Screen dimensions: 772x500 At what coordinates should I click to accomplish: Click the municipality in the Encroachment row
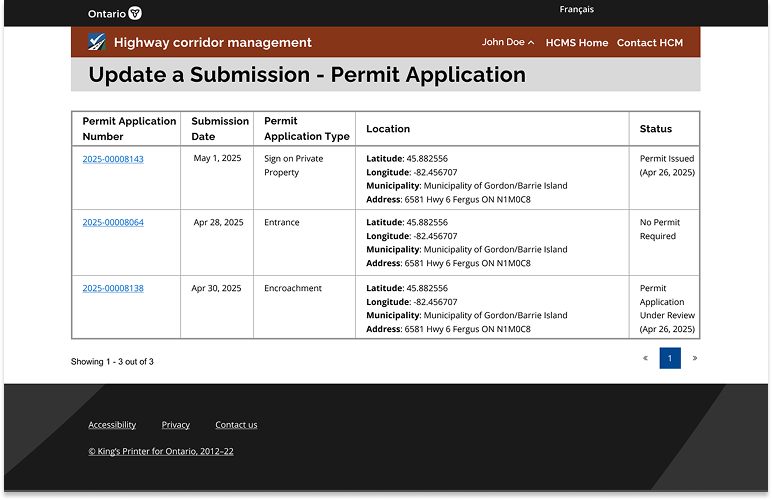(x=467, y=315)
